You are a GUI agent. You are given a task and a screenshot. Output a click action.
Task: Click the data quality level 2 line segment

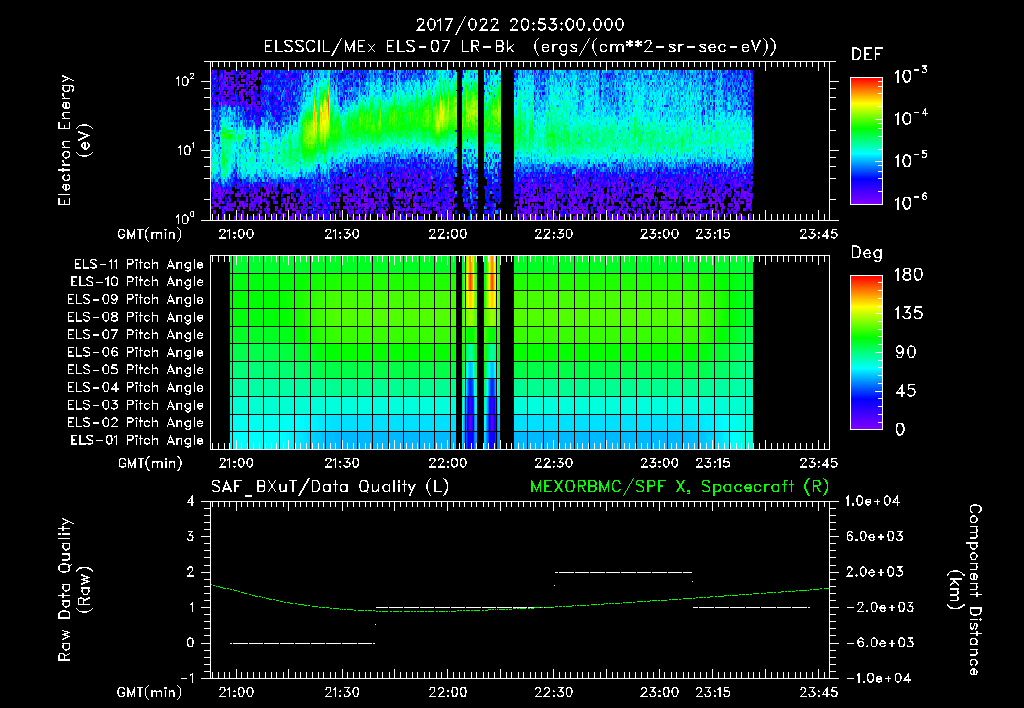coord(622,572)
